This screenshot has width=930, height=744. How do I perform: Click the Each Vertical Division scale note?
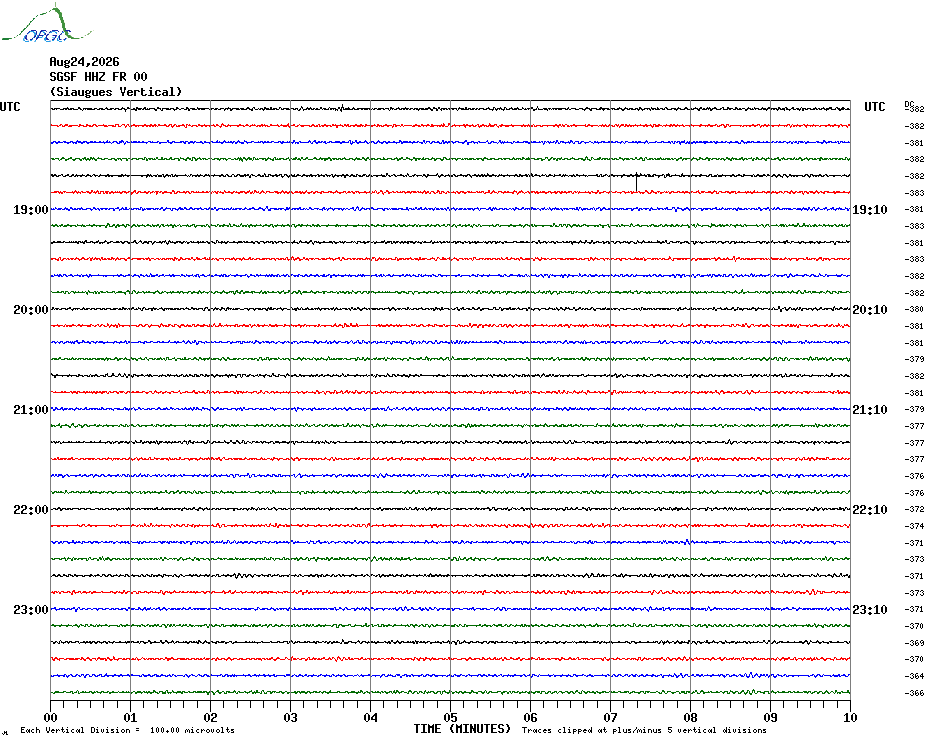pos(128,730)
